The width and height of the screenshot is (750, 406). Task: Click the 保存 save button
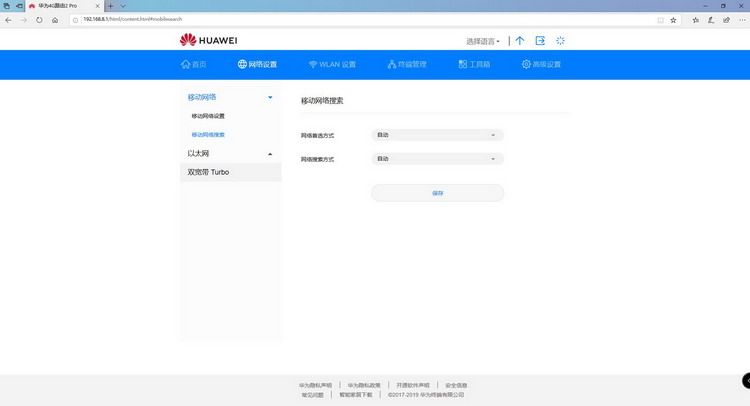click(437, 193)
